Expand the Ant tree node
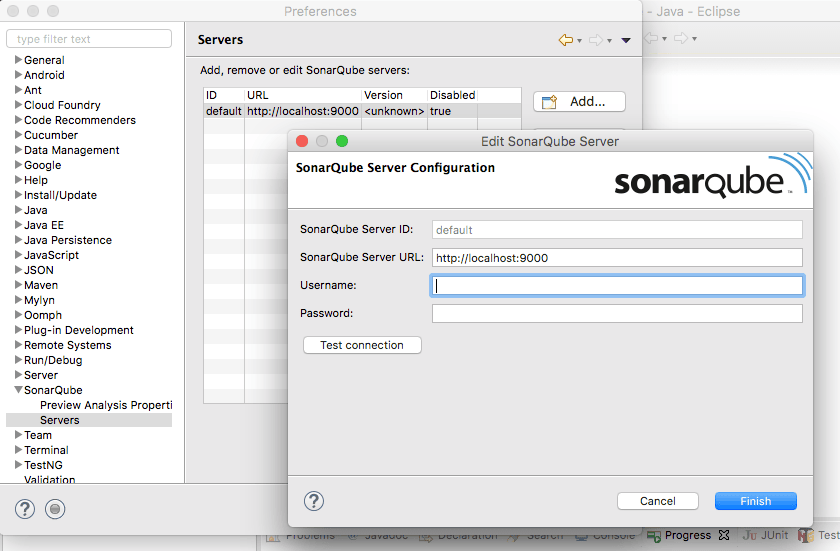 pos(18,89)
